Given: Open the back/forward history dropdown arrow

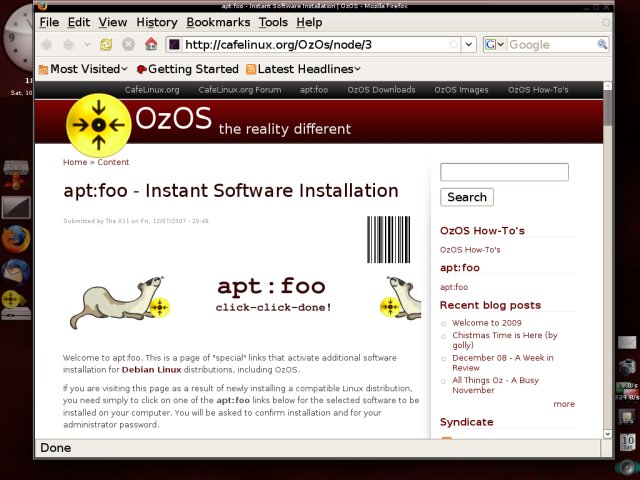Looking at the screenshot, I should pyautogui.click(x=87, y=44).
